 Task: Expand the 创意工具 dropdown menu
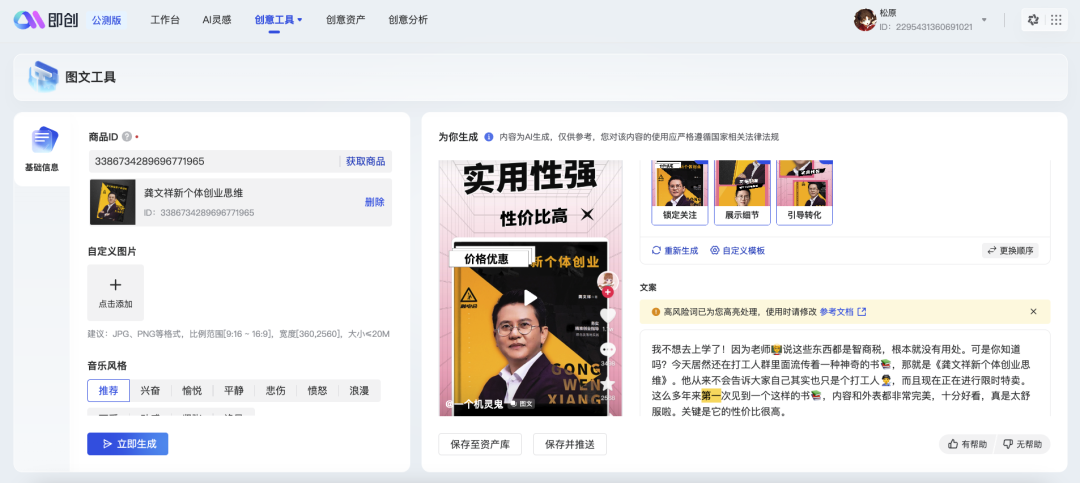[278, 20]
